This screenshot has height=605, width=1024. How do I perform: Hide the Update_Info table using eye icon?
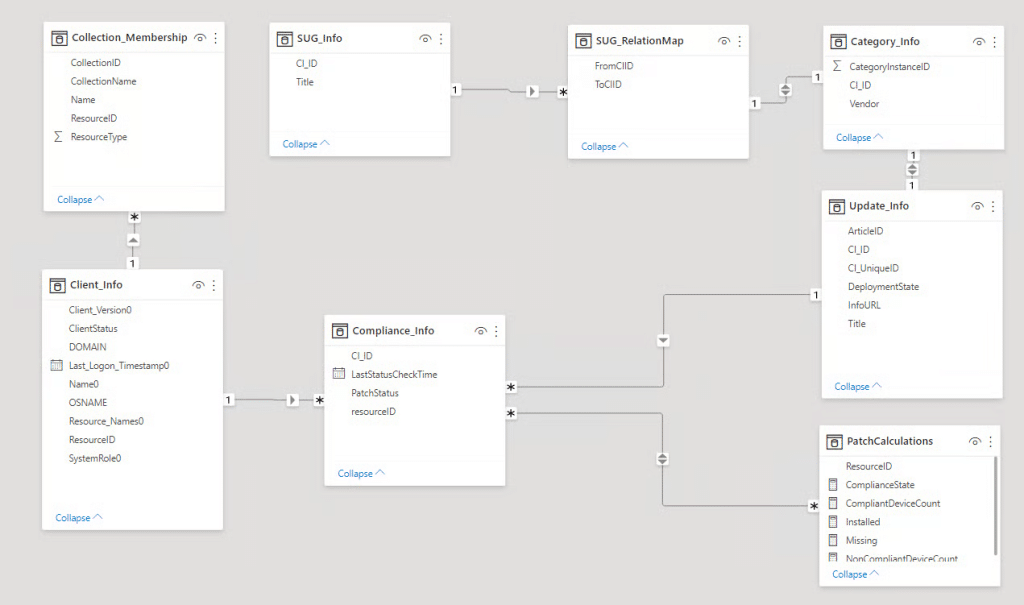pos(977,206)
